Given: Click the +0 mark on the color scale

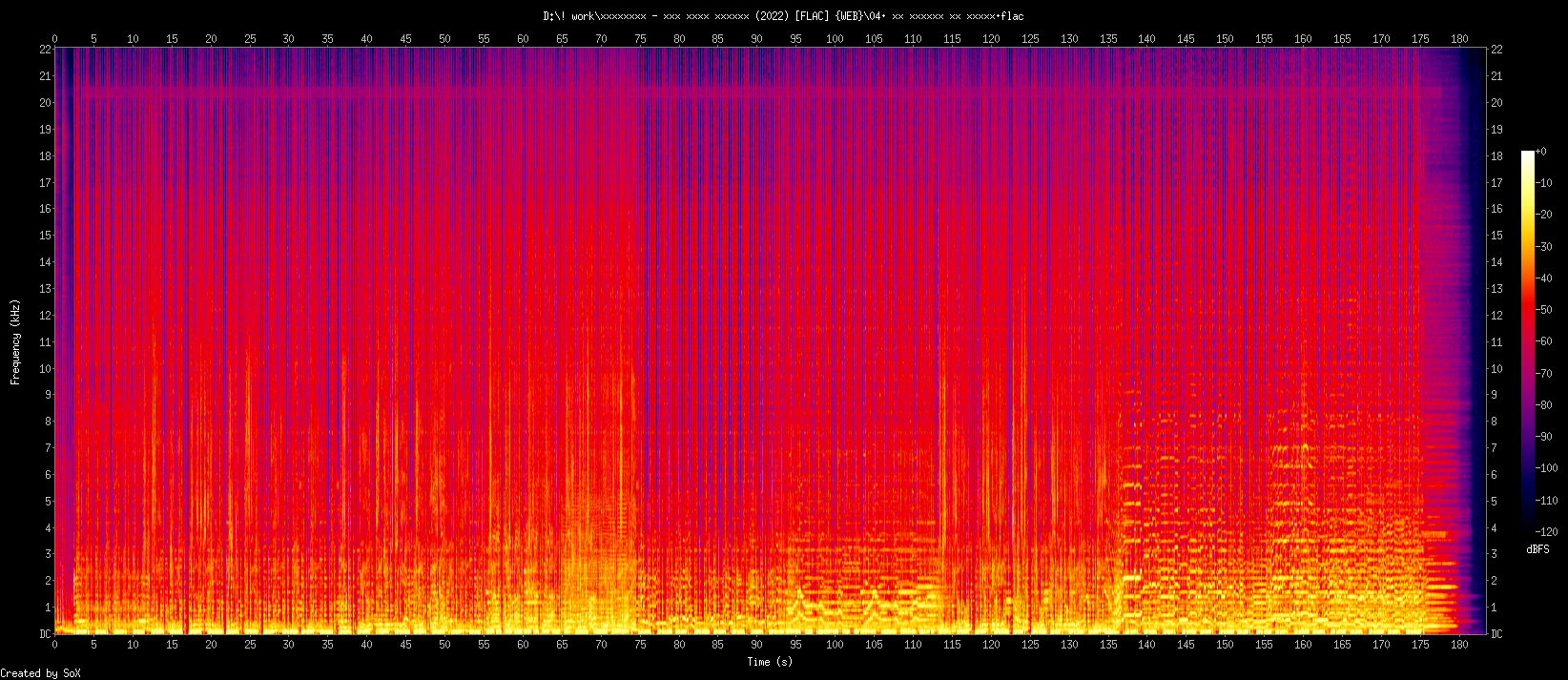Looking at the screenshot, I should (1541, 152).
